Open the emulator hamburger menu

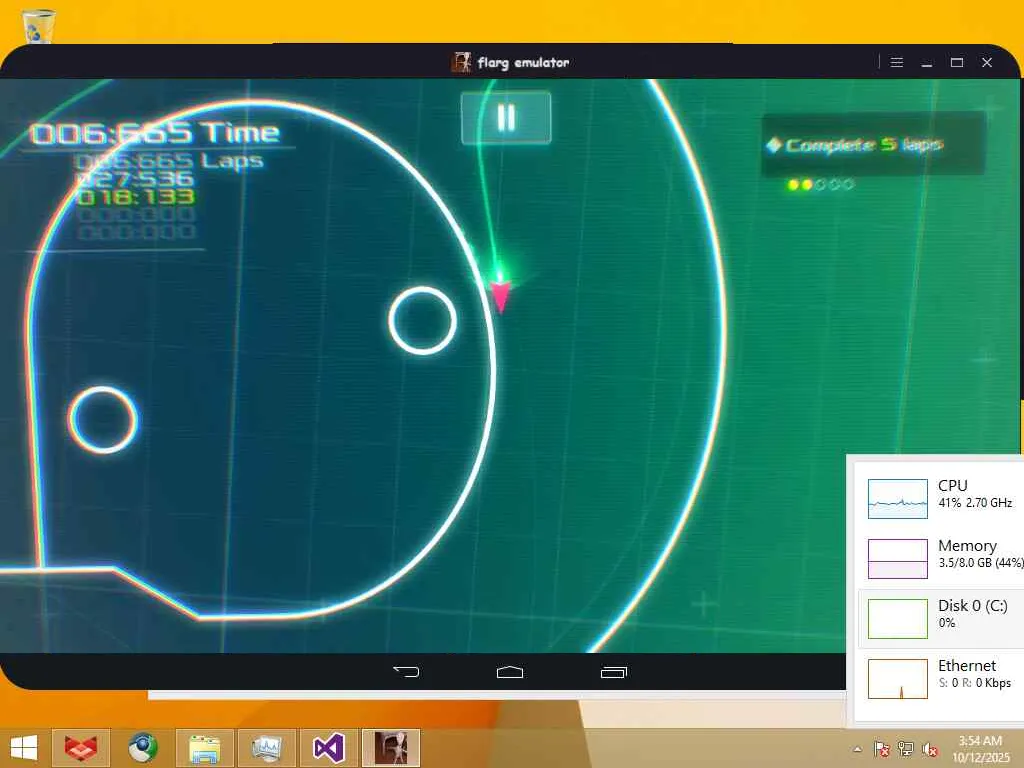click(897, 63)
